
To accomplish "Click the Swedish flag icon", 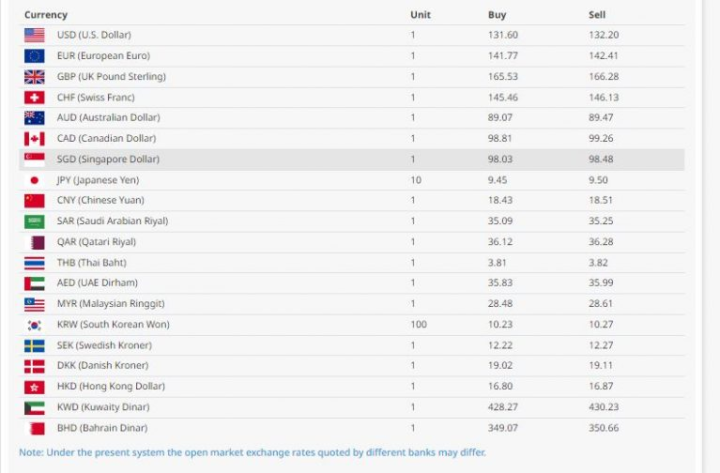I will pyautogui.click(x=34, y=345).
